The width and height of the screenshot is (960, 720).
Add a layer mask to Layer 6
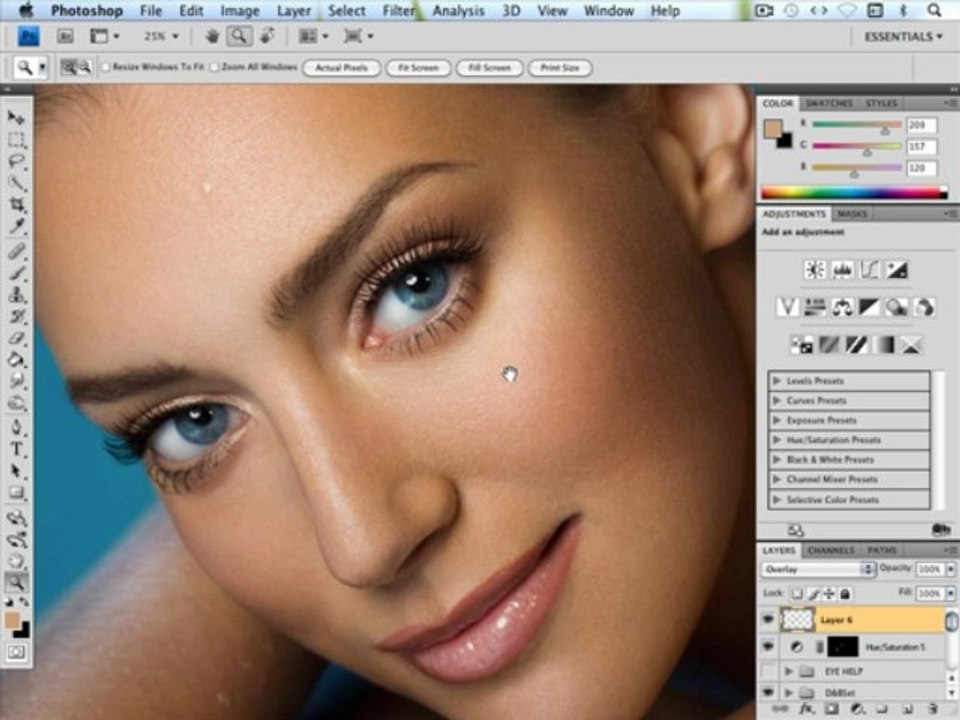pyautogui.click(x=831, y=708)
